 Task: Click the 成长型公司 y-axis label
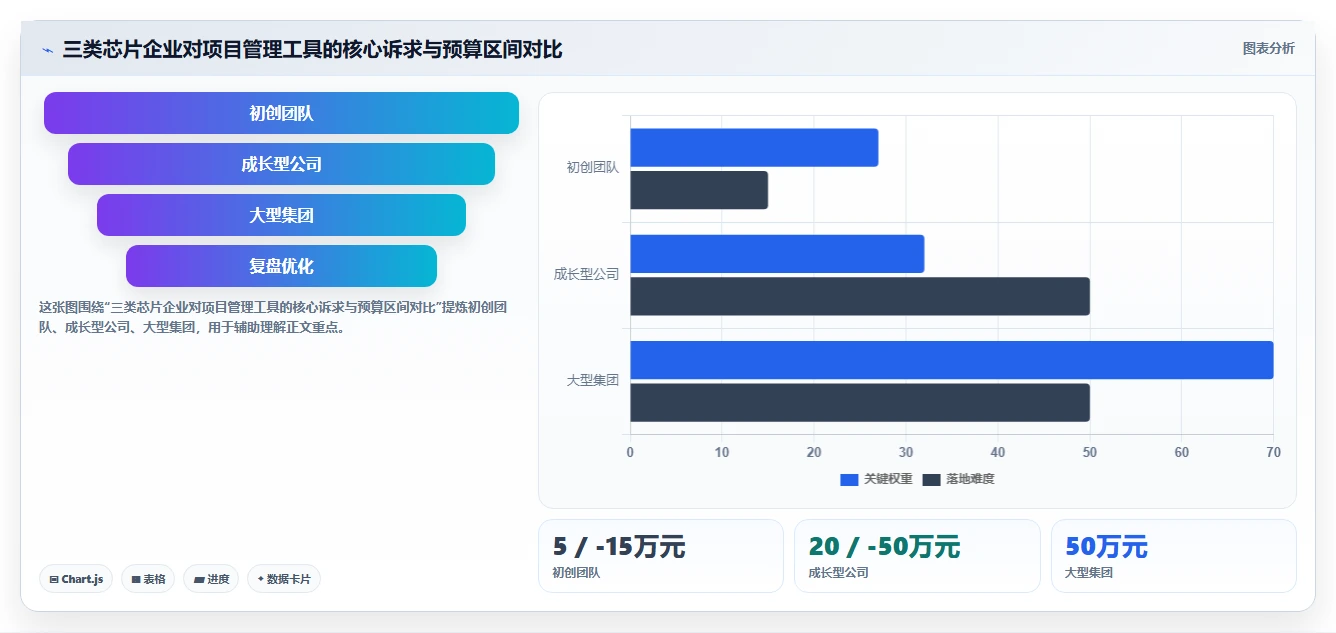click(587, 274)
